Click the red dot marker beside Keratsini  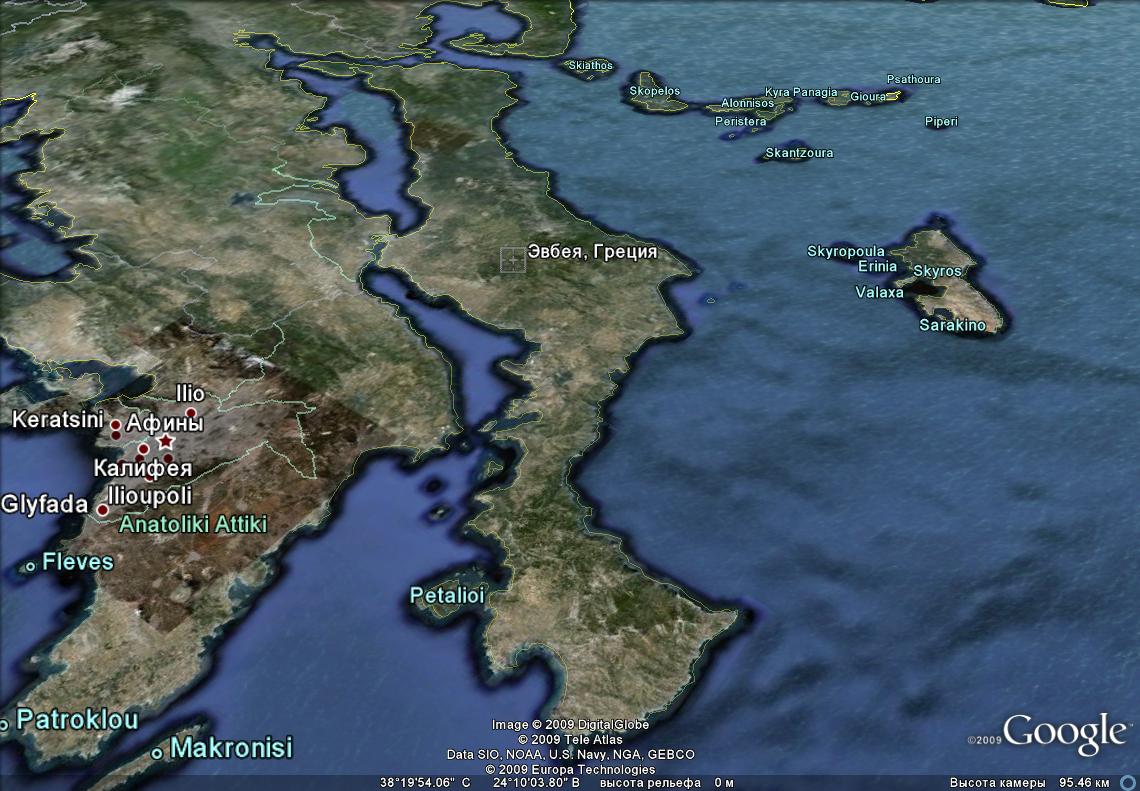pyautogui.click(x=115, y=425)
